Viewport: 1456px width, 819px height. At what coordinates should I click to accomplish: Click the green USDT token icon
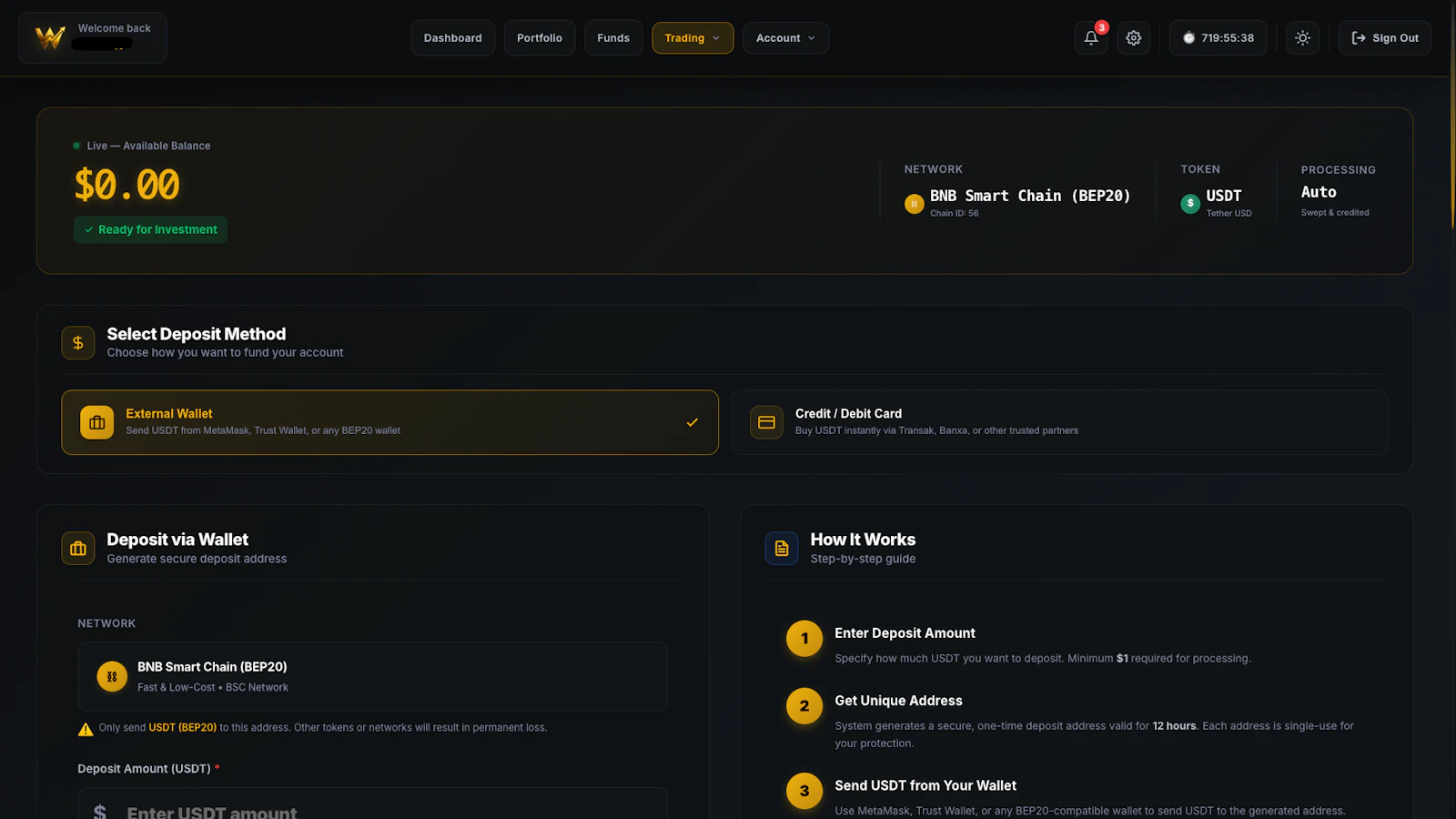click(1190, 204)
